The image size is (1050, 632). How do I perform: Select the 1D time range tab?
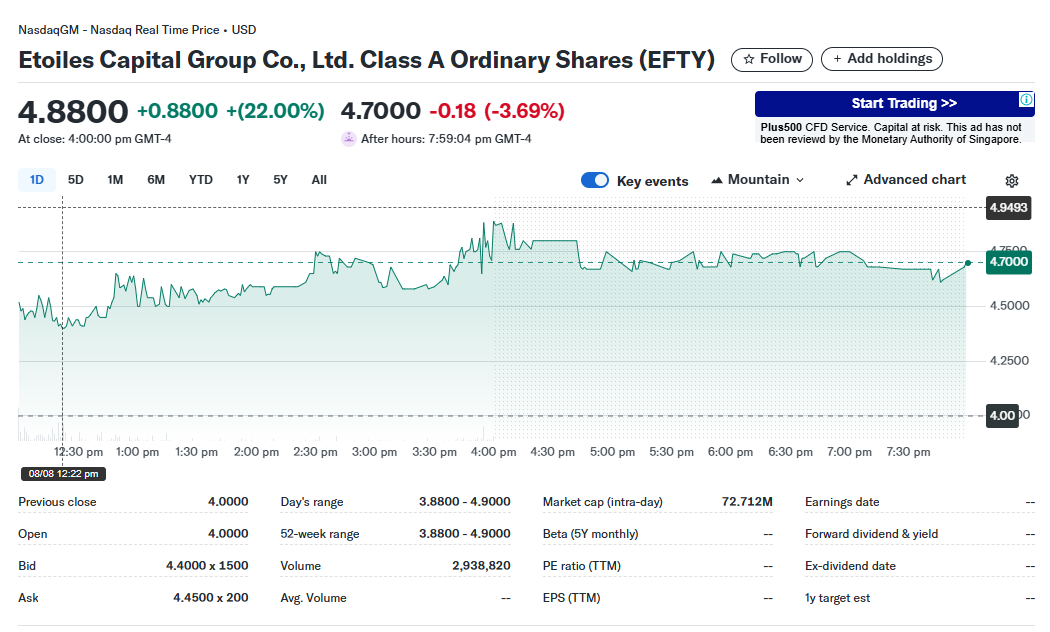[x=37, y=180]
